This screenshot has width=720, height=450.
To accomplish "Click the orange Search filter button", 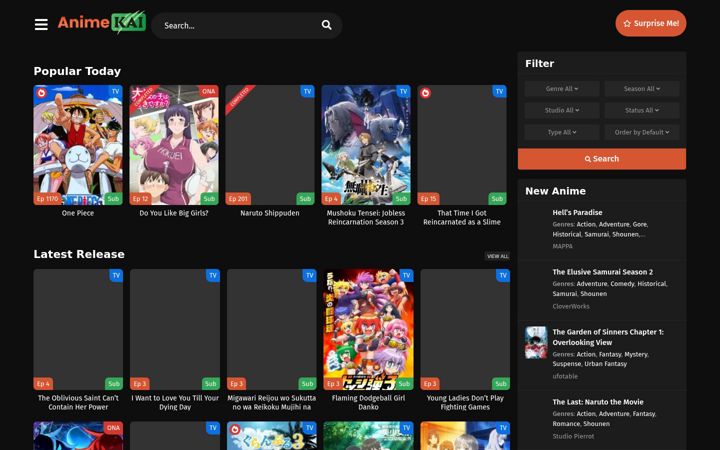I will (602, 159).
